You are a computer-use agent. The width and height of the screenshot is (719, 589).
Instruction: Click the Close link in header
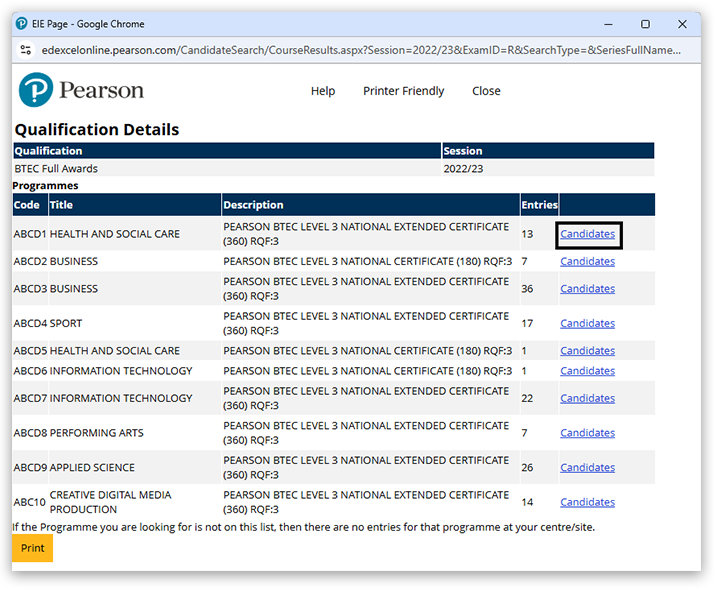pos(486,91)
